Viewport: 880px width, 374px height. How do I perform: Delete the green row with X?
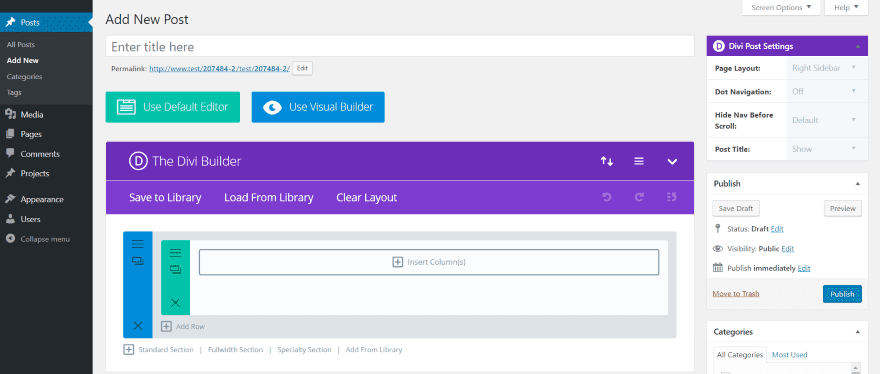[x=175, y=303]
